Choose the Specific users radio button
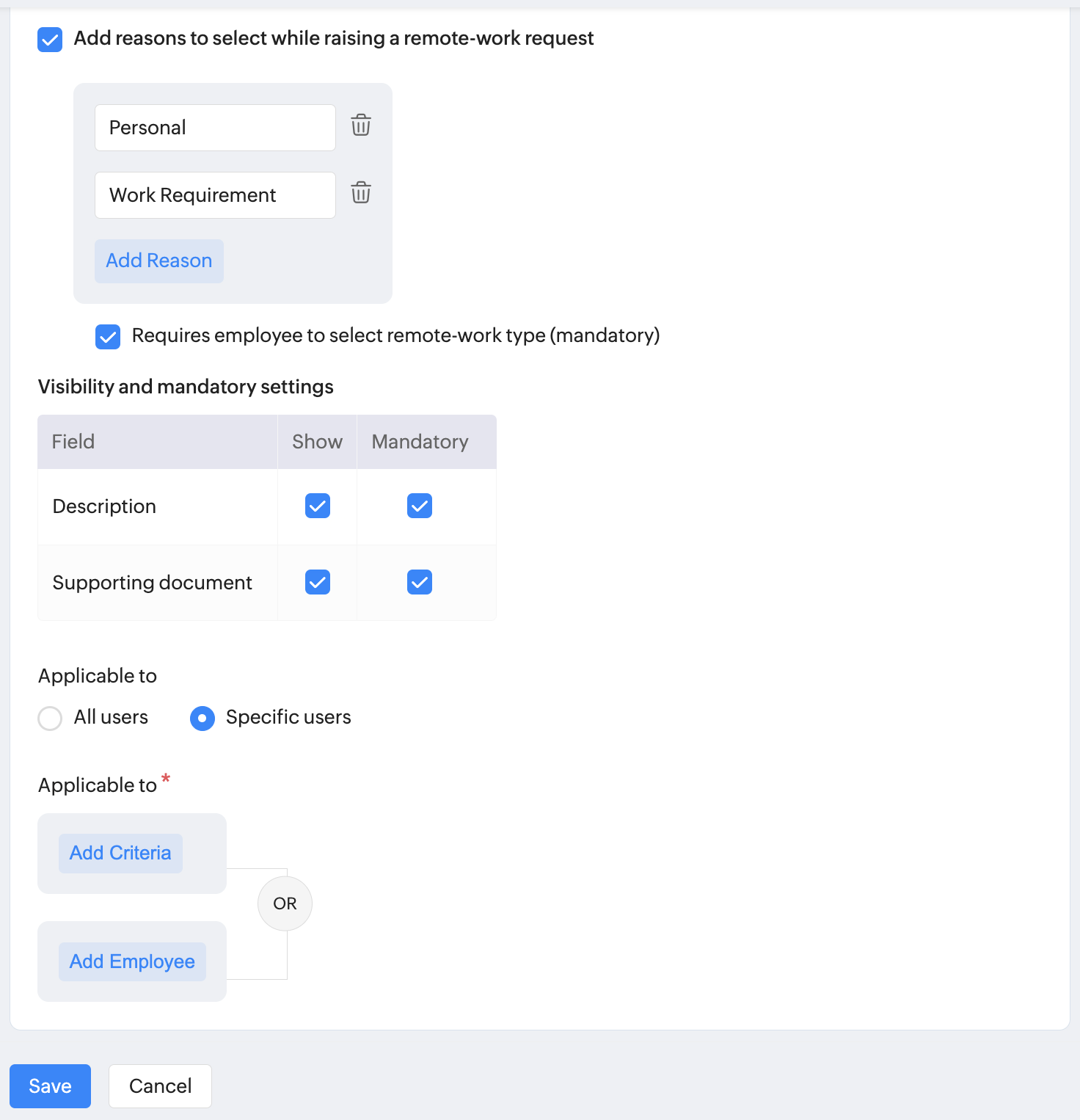 [x=202, y=718]
